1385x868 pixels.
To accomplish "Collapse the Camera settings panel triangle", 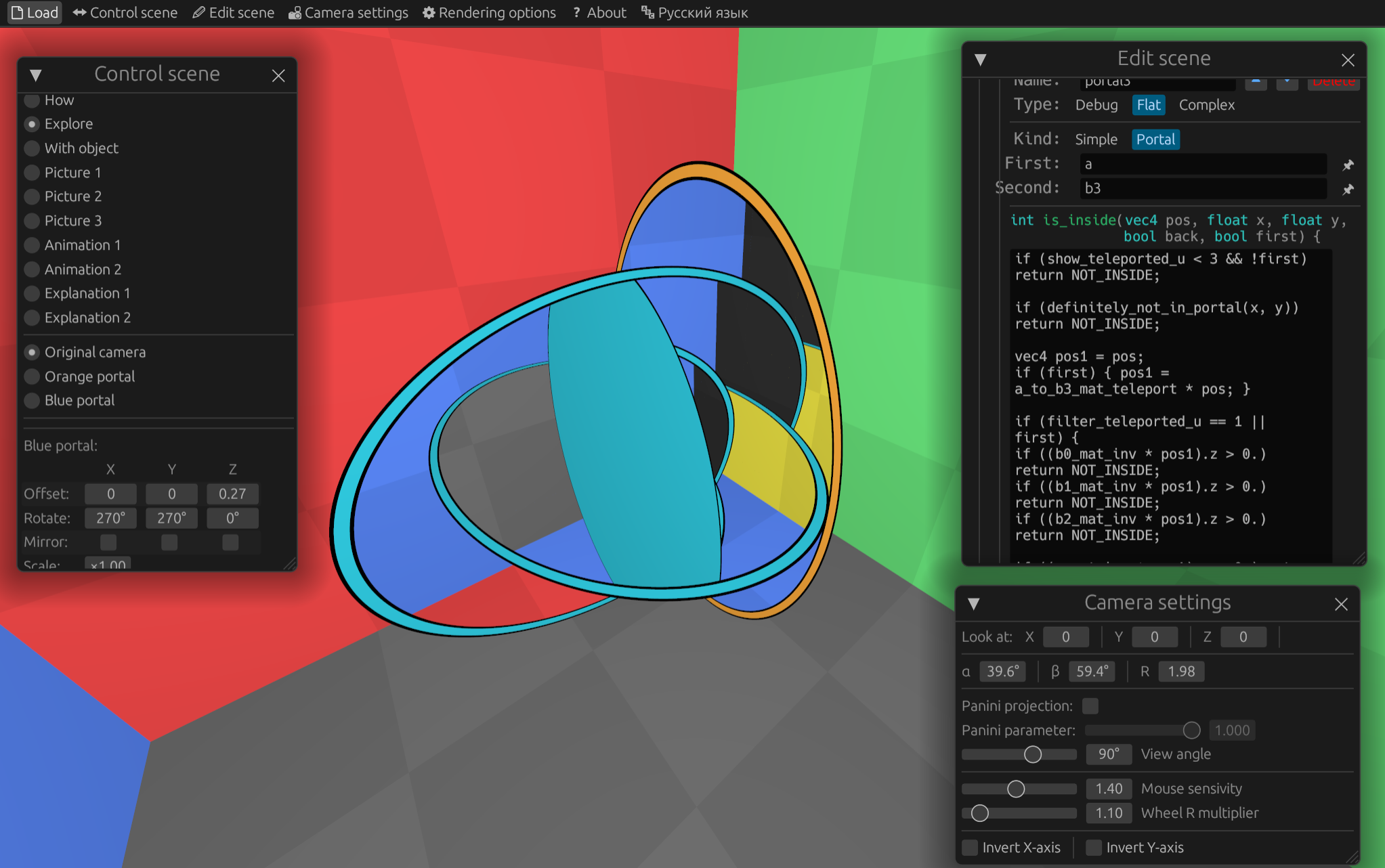I will (x=974, y=603).
